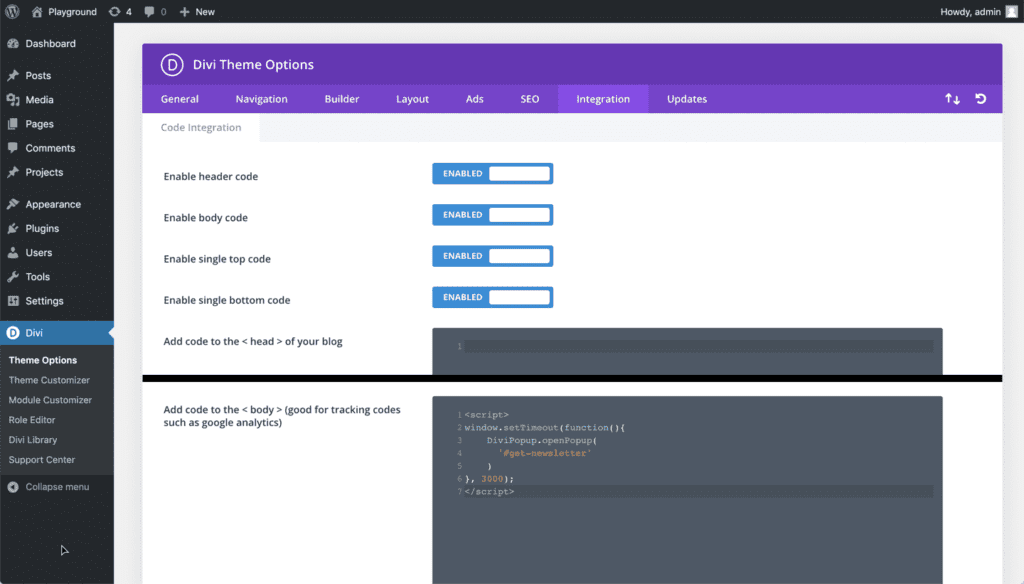Click the Appearance brush icon in sidebar

(13, 204)
